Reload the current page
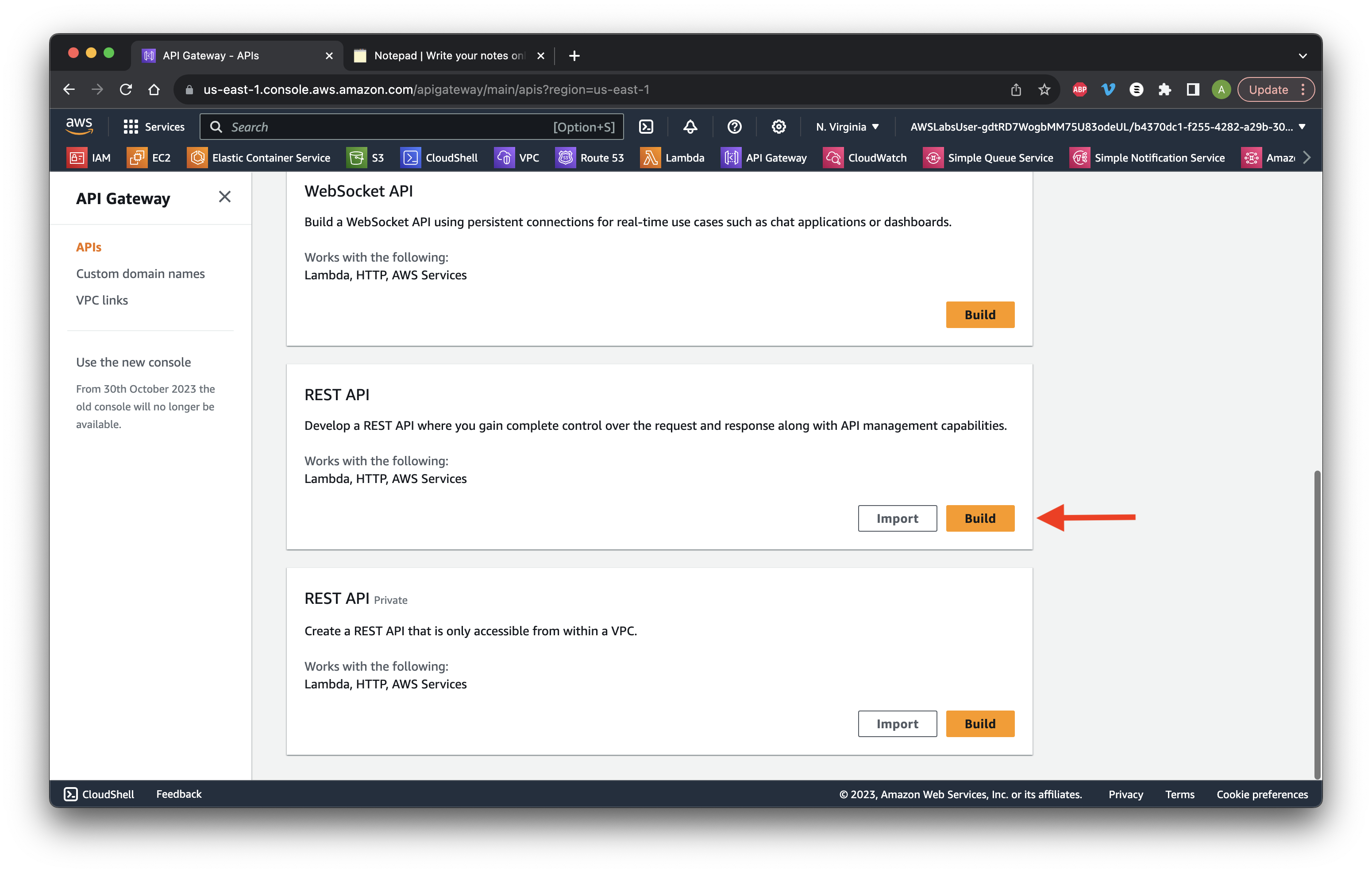 [x=125, y=89]
